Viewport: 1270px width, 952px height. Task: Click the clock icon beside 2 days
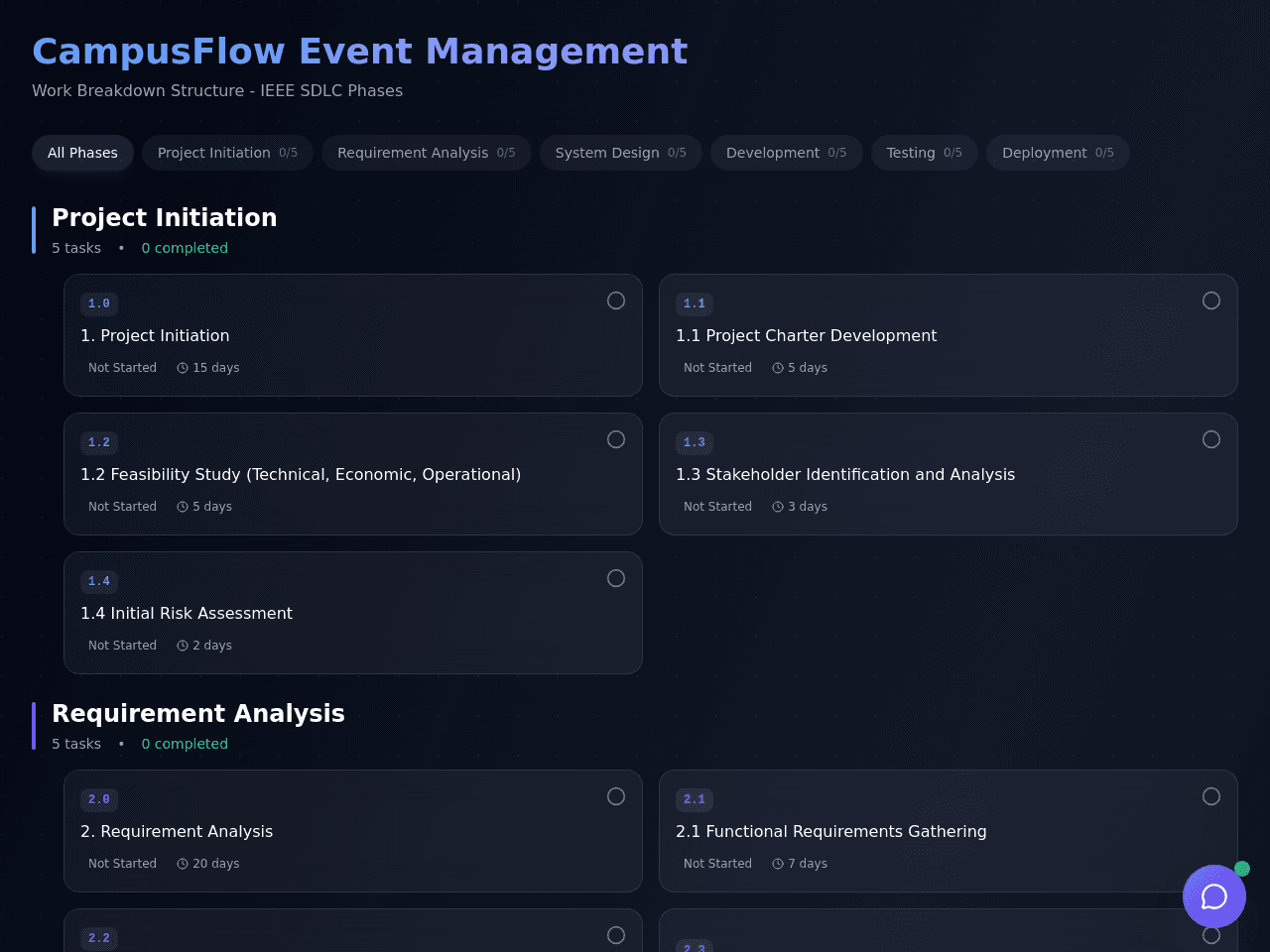pyautogui.click(x=183, y=646)
